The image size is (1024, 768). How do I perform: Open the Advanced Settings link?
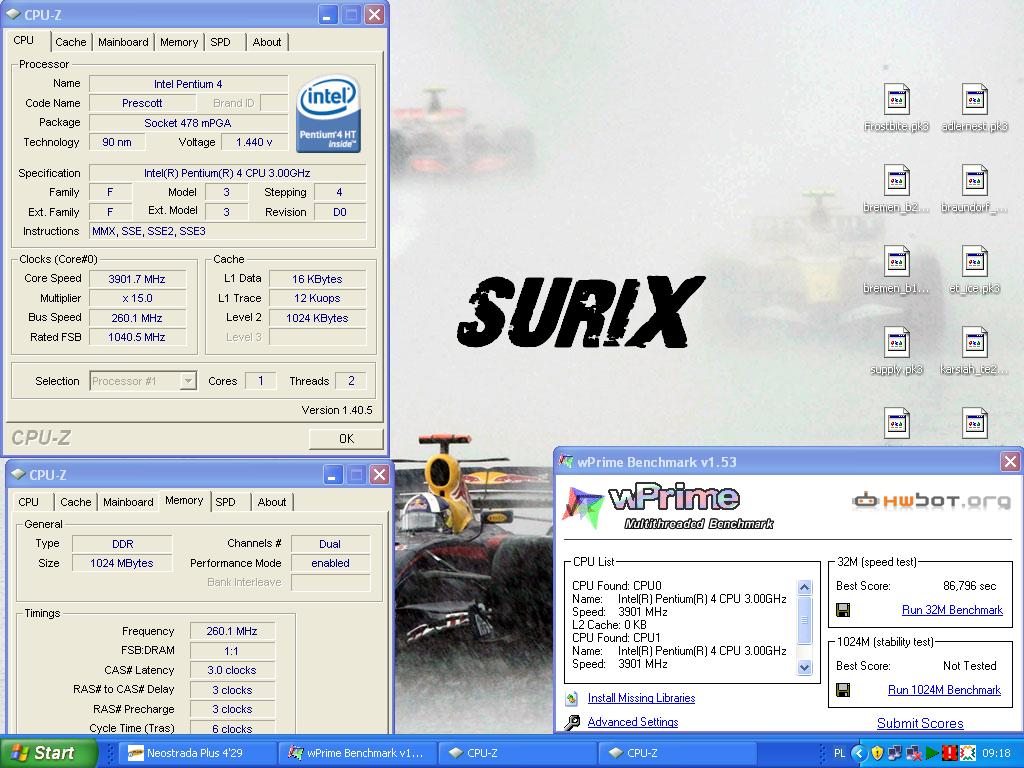pyautogui.click(x=633, y=722)
